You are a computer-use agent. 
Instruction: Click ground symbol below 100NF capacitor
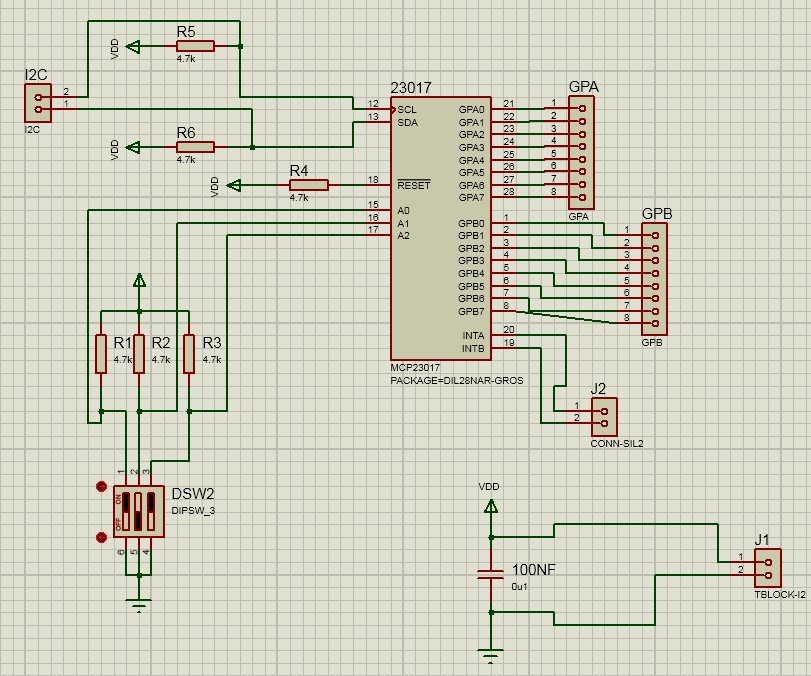coord(490,655)
